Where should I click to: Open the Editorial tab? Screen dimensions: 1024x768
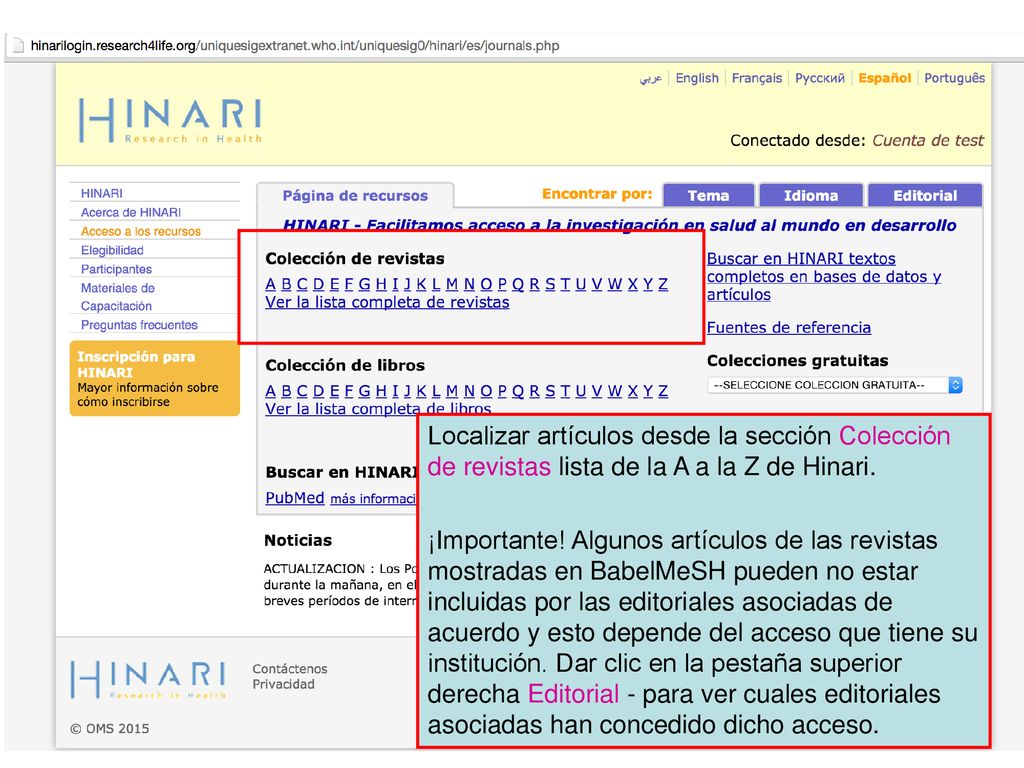[925, 195]
